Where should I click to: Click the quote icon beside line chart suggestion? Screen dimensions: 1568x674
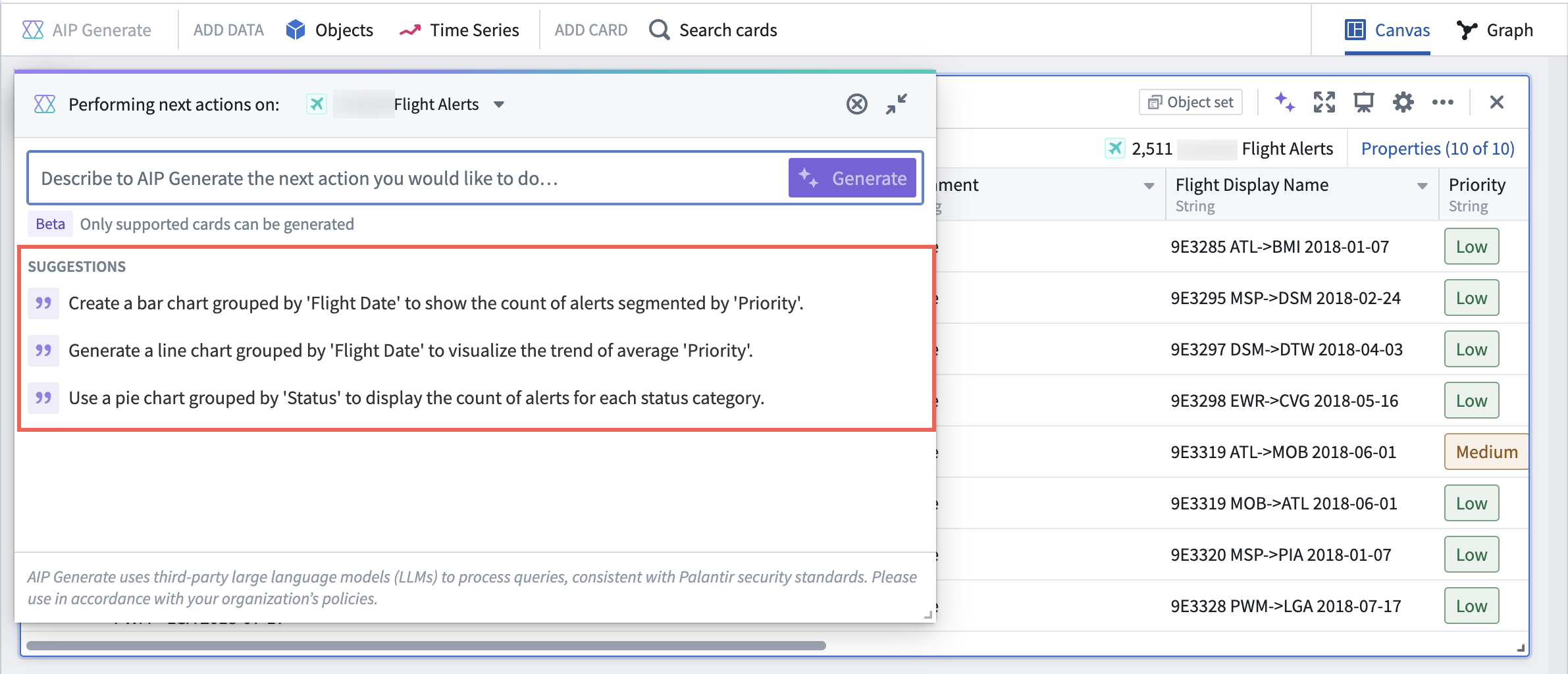coord(43,351)
